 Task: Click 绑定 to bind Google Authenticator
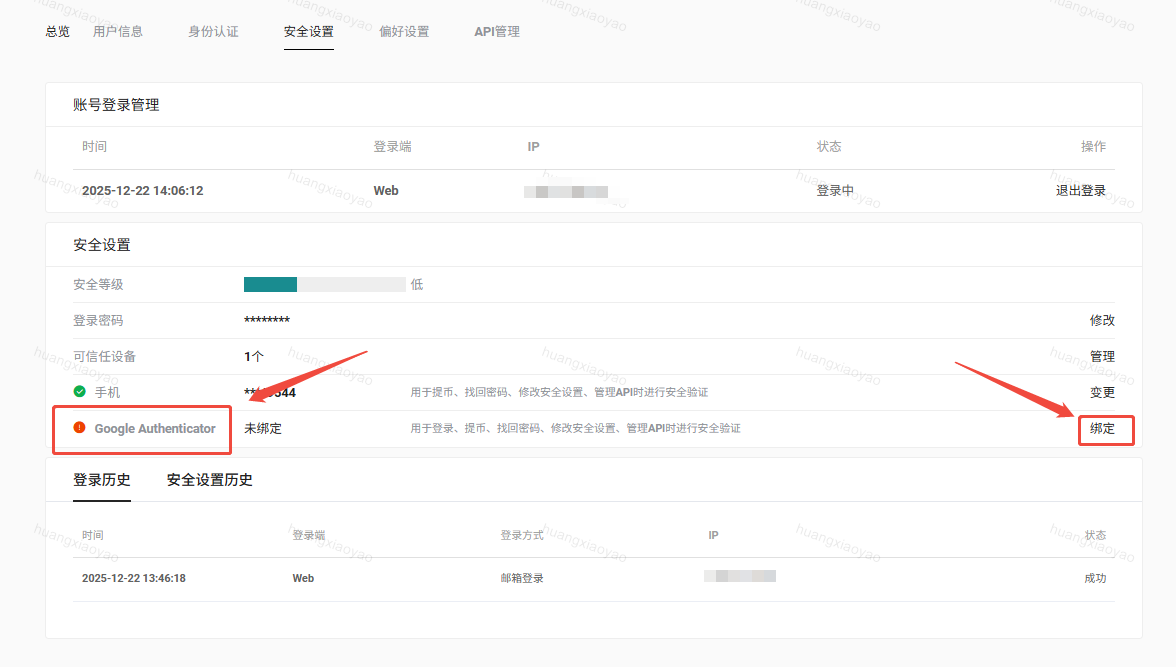point(1102,429)
